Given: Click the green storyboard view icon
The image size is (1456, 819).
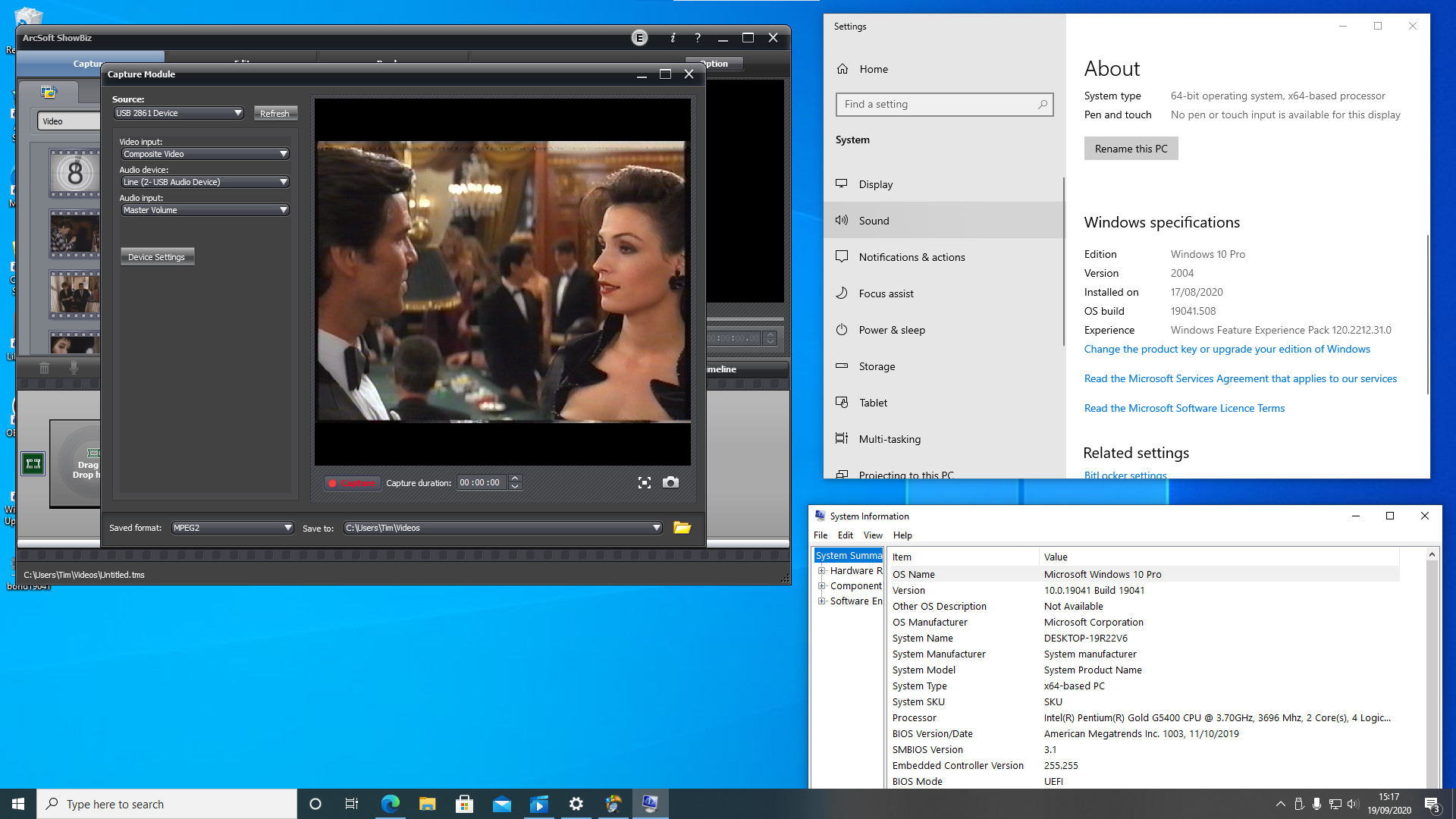Looking at the screenshot, I should 33,463.
